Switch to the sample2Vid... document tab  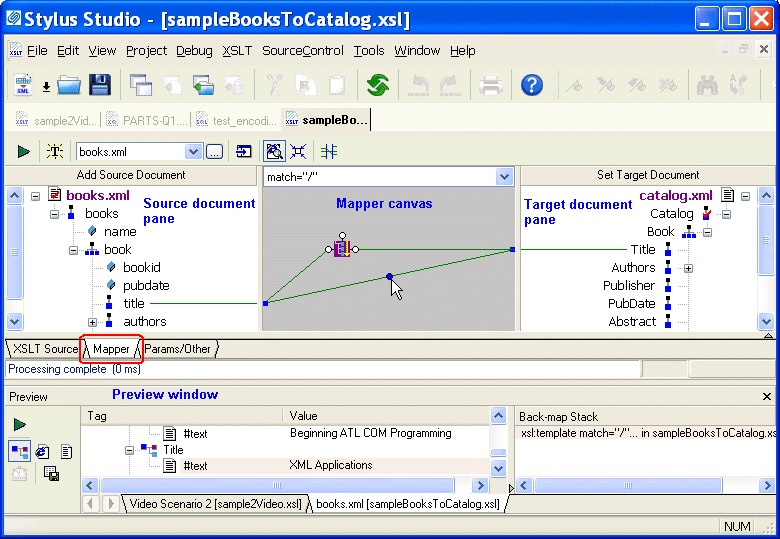click(57, 120)
